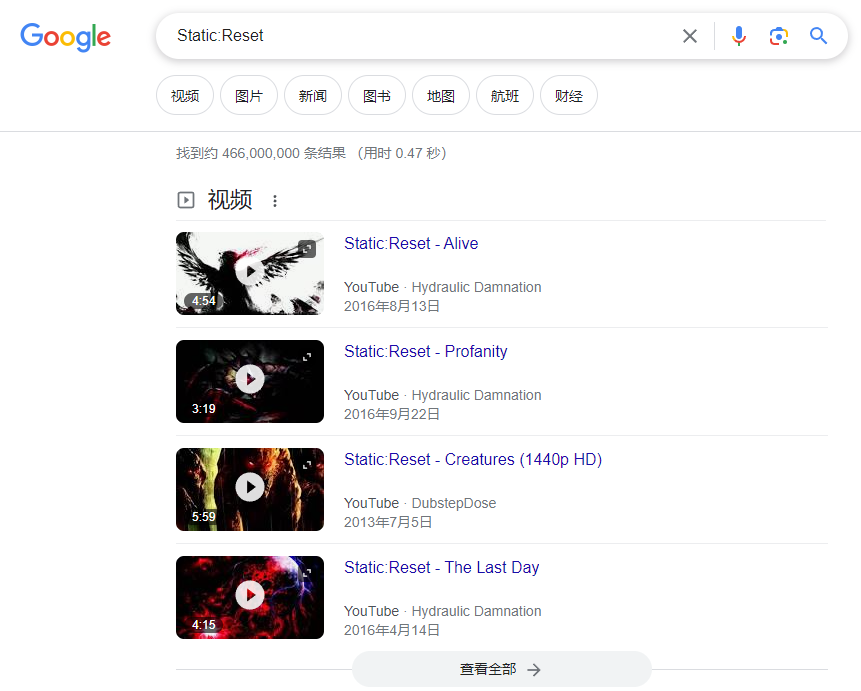Click the magnifying glass search icon
Screen dimensions: 861x691
point(818,36)
